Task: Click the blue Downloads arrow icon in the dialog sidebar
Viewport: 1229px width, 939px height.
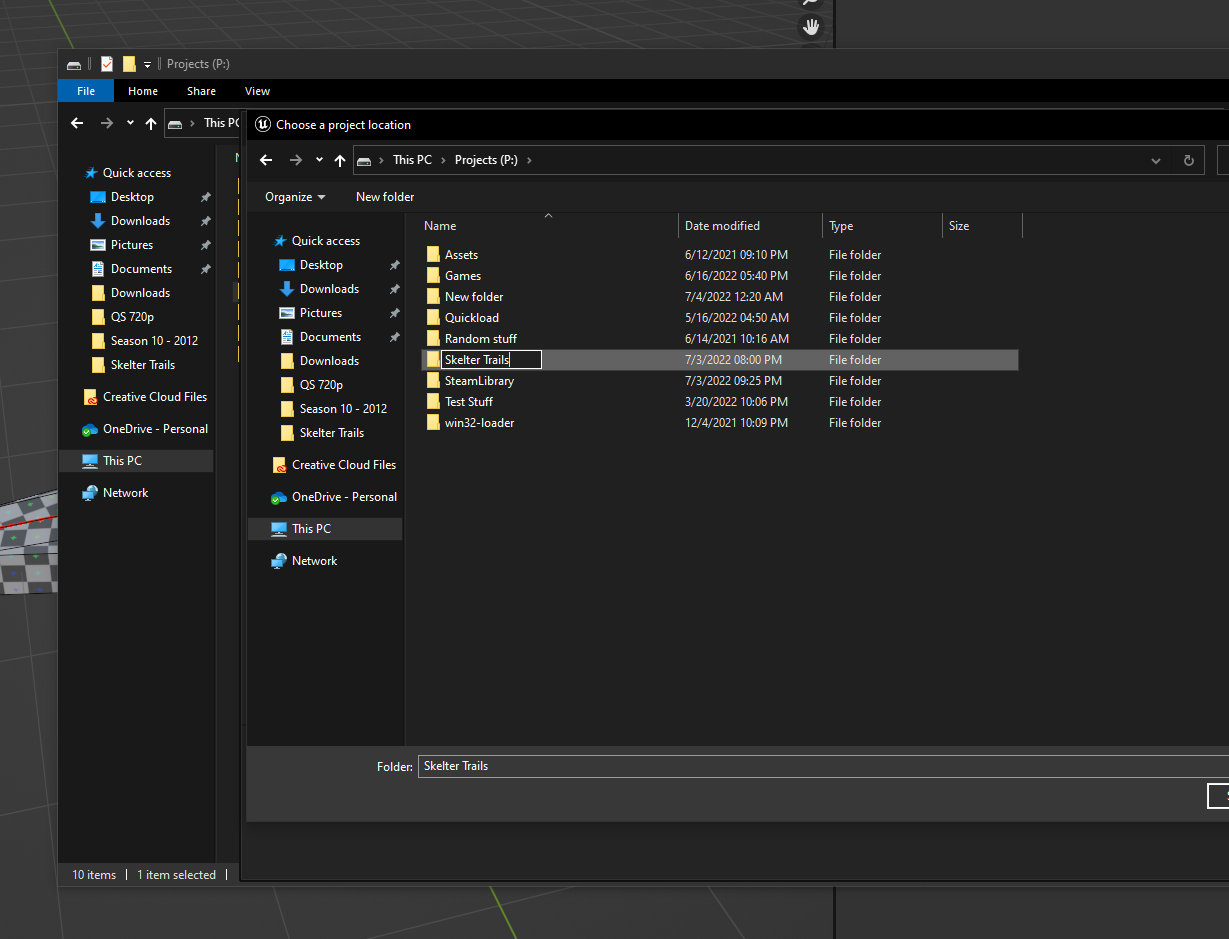Action: [x=287, y=289]
